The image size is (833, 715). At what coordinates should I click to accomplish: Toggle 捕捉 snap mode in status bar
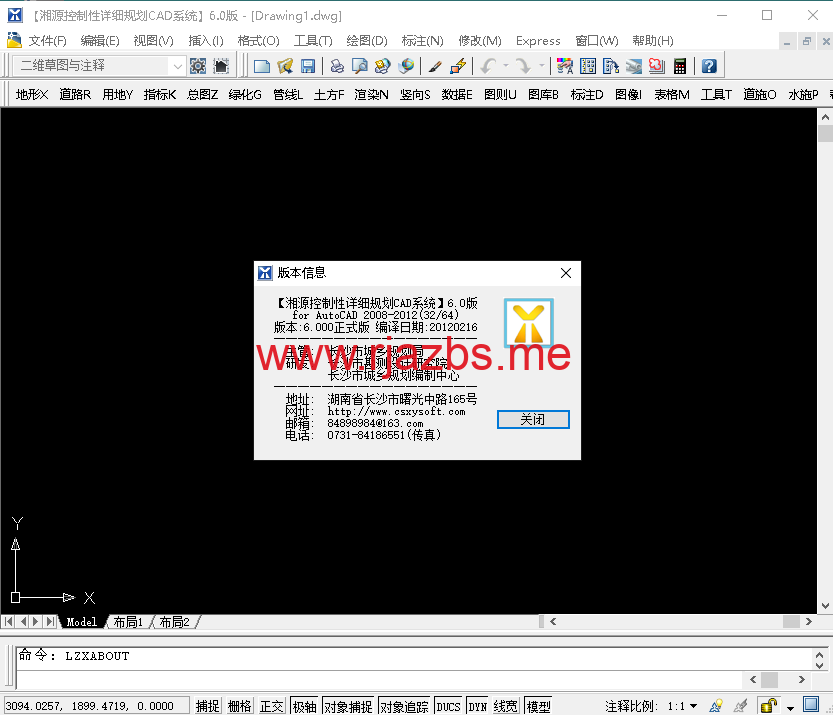pos(207,706)
